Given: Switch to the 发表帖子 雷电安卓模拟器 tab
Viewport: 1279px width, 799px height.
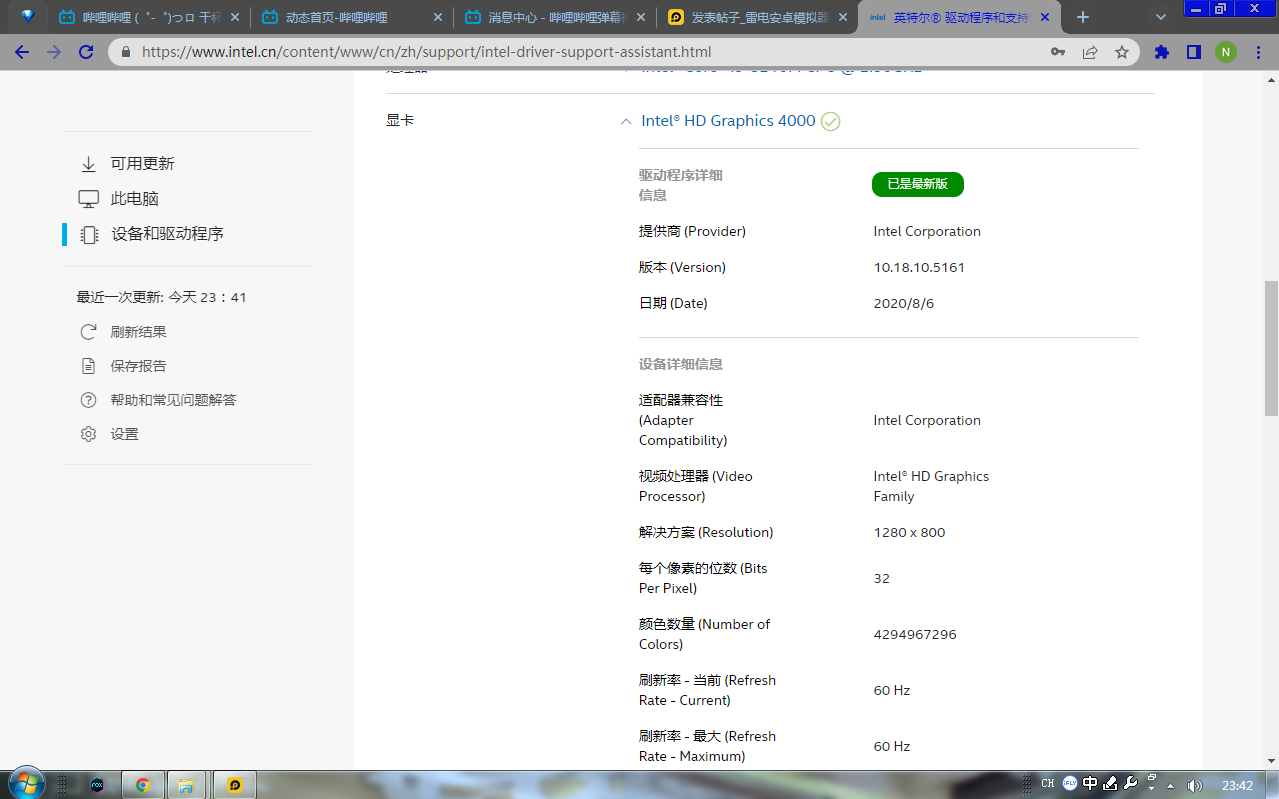Looking at the screenshot, I should 758,17.
